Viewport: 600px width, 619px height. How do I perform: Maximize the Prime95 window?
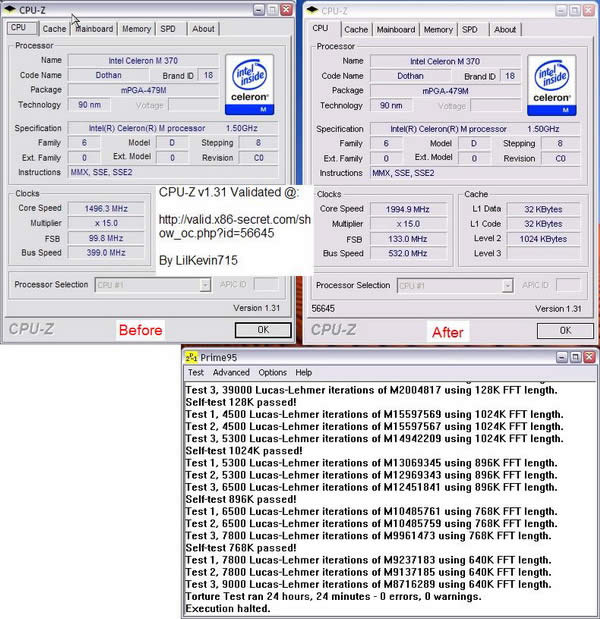pyautogui.click(x=576, y=357)
